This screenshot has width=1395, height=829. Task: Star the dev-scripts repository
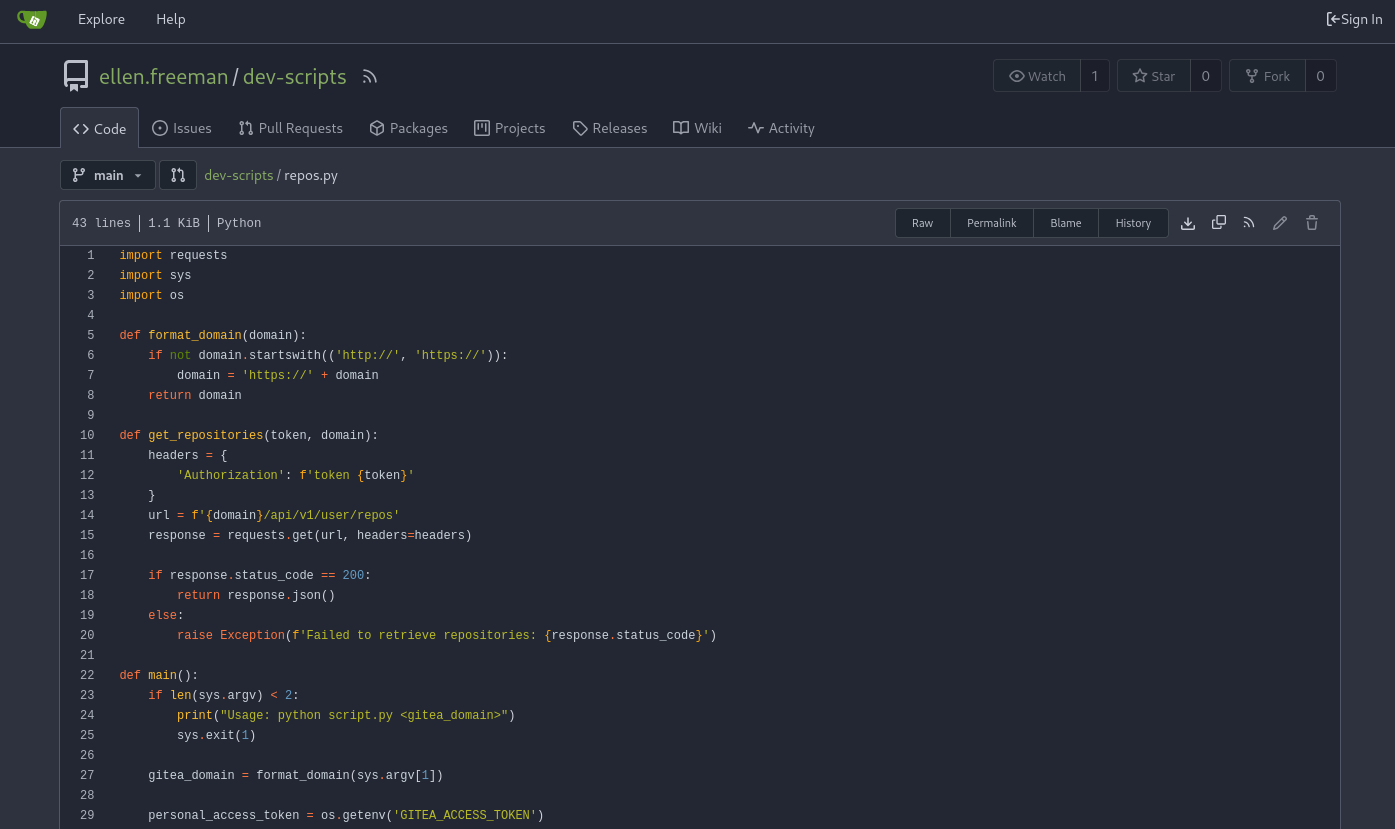pyautogui.click(x=1154, y=76)
